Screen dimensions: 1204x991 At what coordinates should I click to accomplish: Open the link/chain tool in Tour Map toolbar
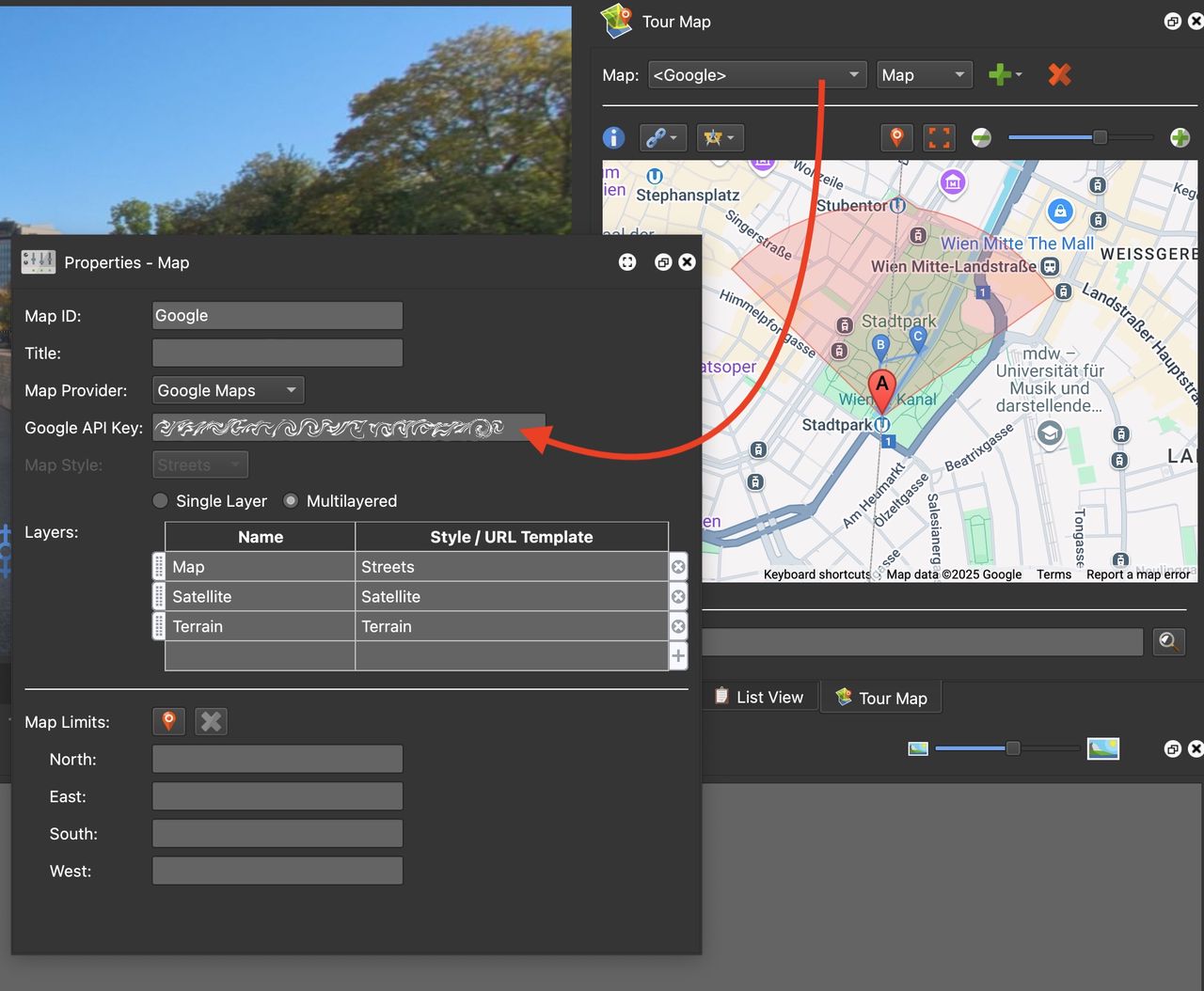click(657, 137)
